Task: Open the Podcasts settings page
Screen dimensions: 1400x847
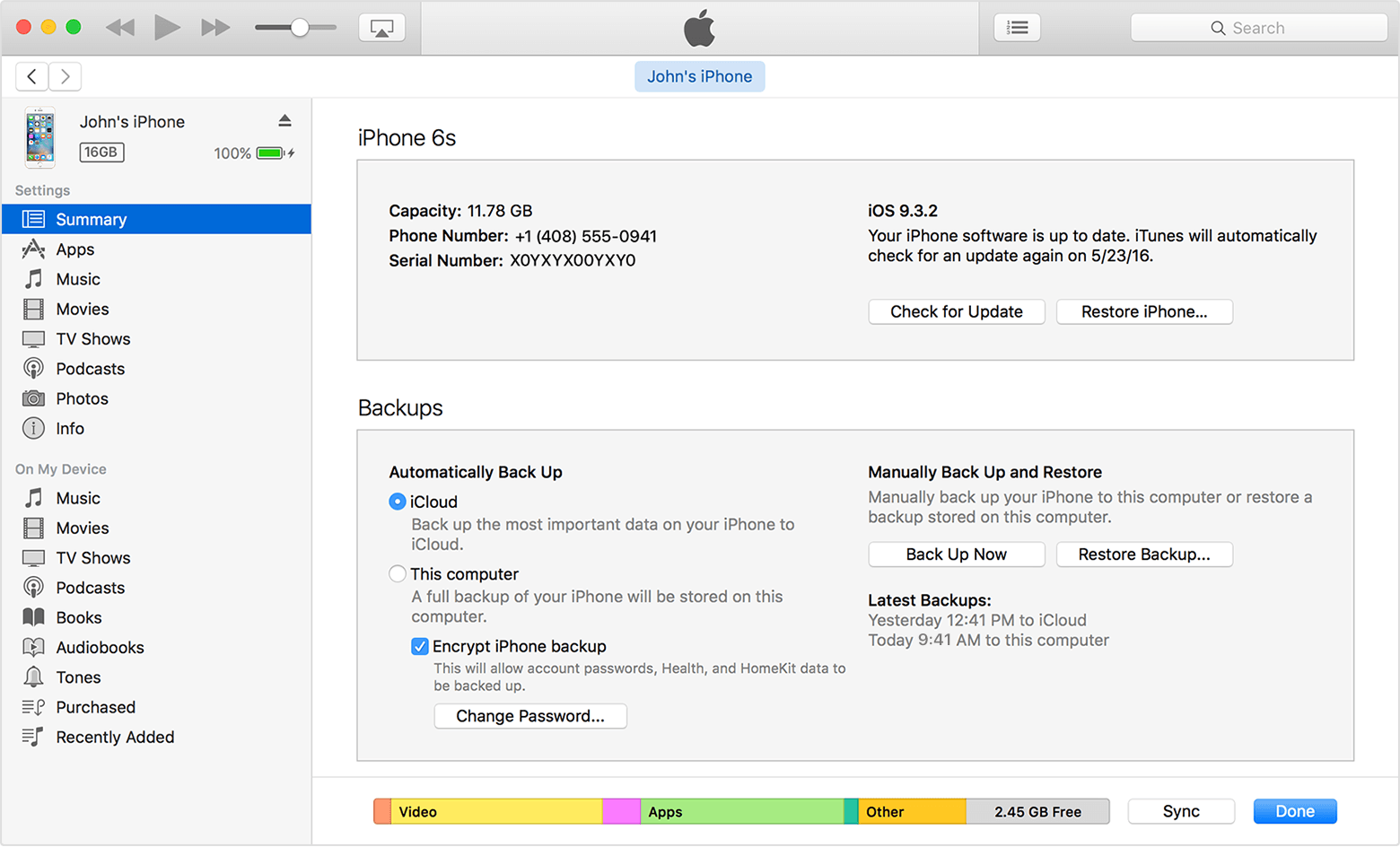Action: [x=90, y=368]
